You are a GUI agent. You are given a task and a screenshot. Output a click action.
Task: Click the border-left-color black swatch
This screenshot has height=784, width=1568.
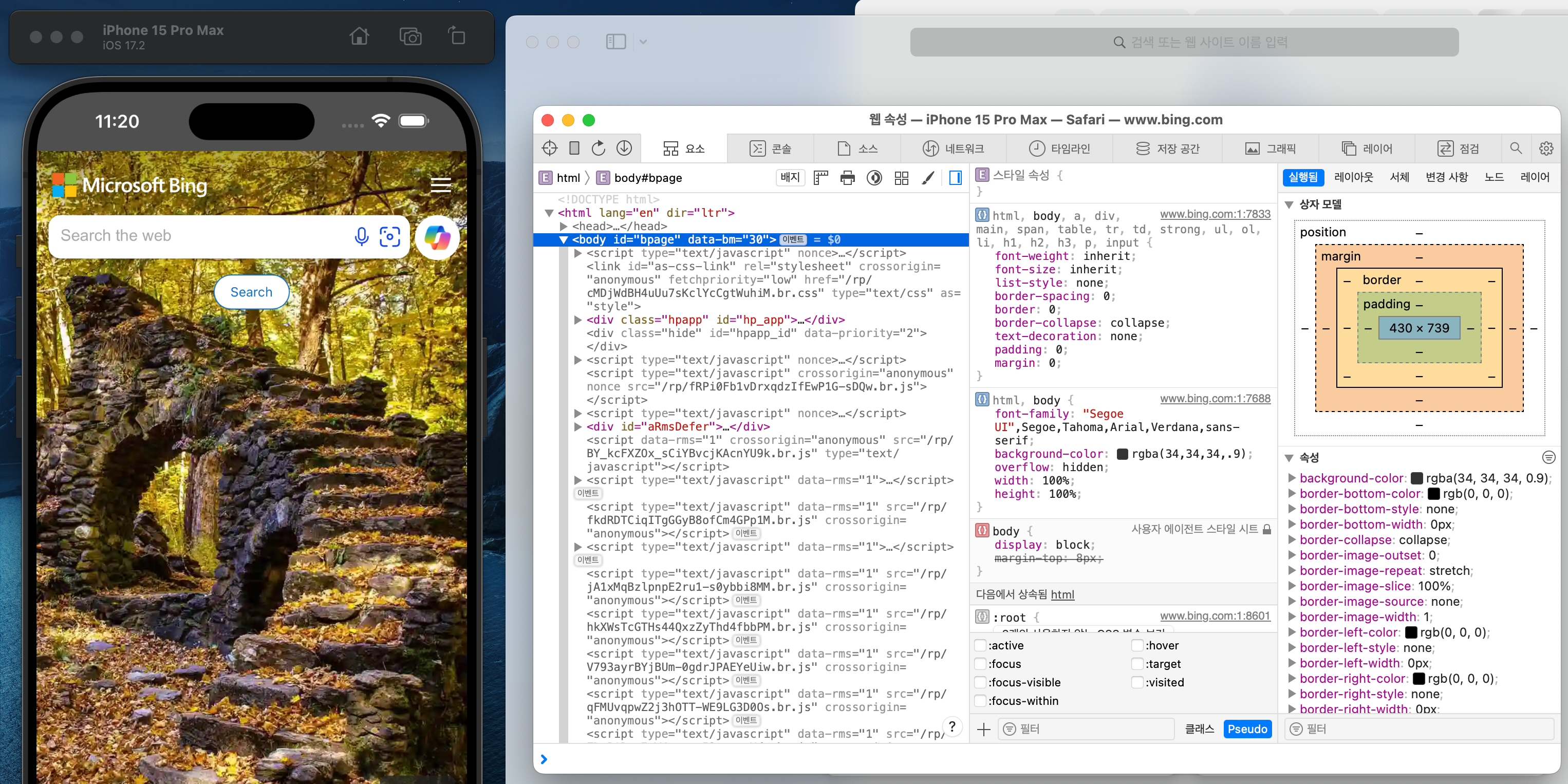click(x=1411, y=632)
